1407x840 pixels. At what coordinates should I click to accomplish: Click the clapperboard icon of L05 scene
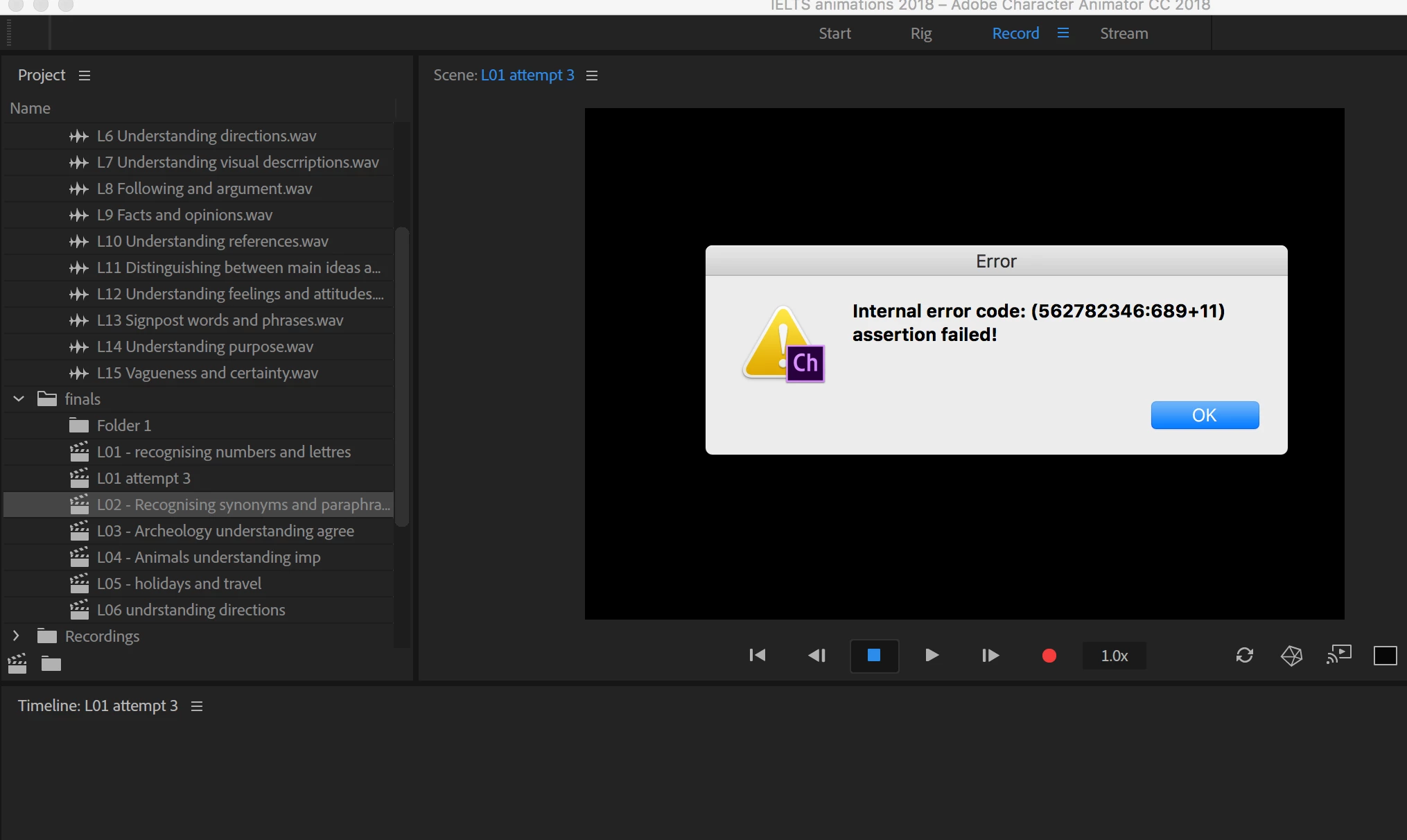[80, 584]
